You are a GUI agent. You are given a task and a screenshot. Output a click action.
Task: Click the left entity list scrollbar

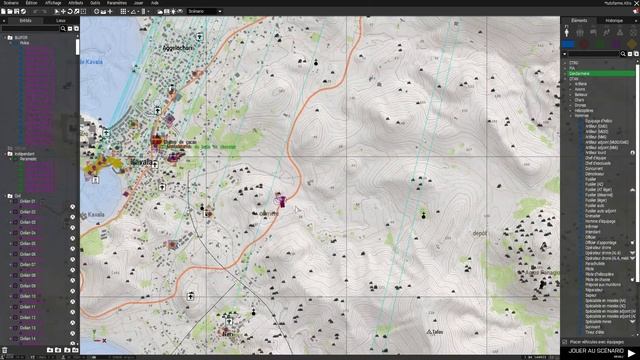pyautogui.click(x=78, y=47)
